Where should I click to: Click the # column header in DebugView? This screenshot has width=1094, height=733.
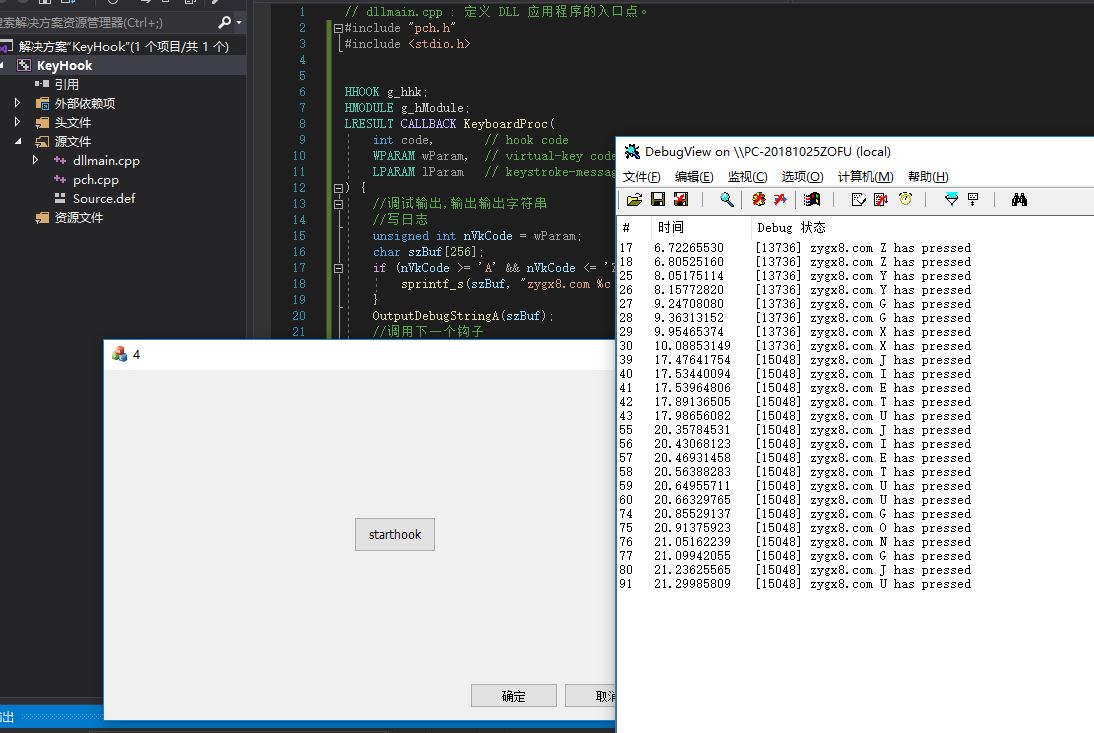point(634,227)
